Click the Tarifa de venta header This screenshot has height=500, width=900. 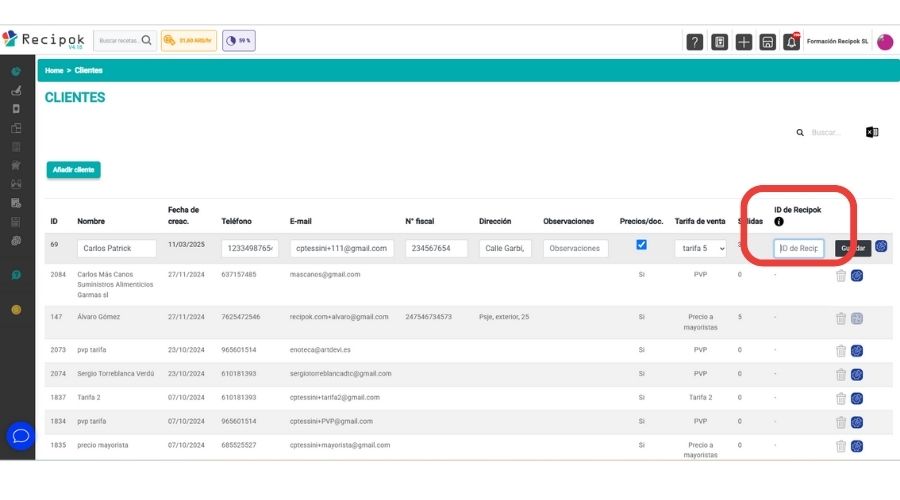[700, 221]
